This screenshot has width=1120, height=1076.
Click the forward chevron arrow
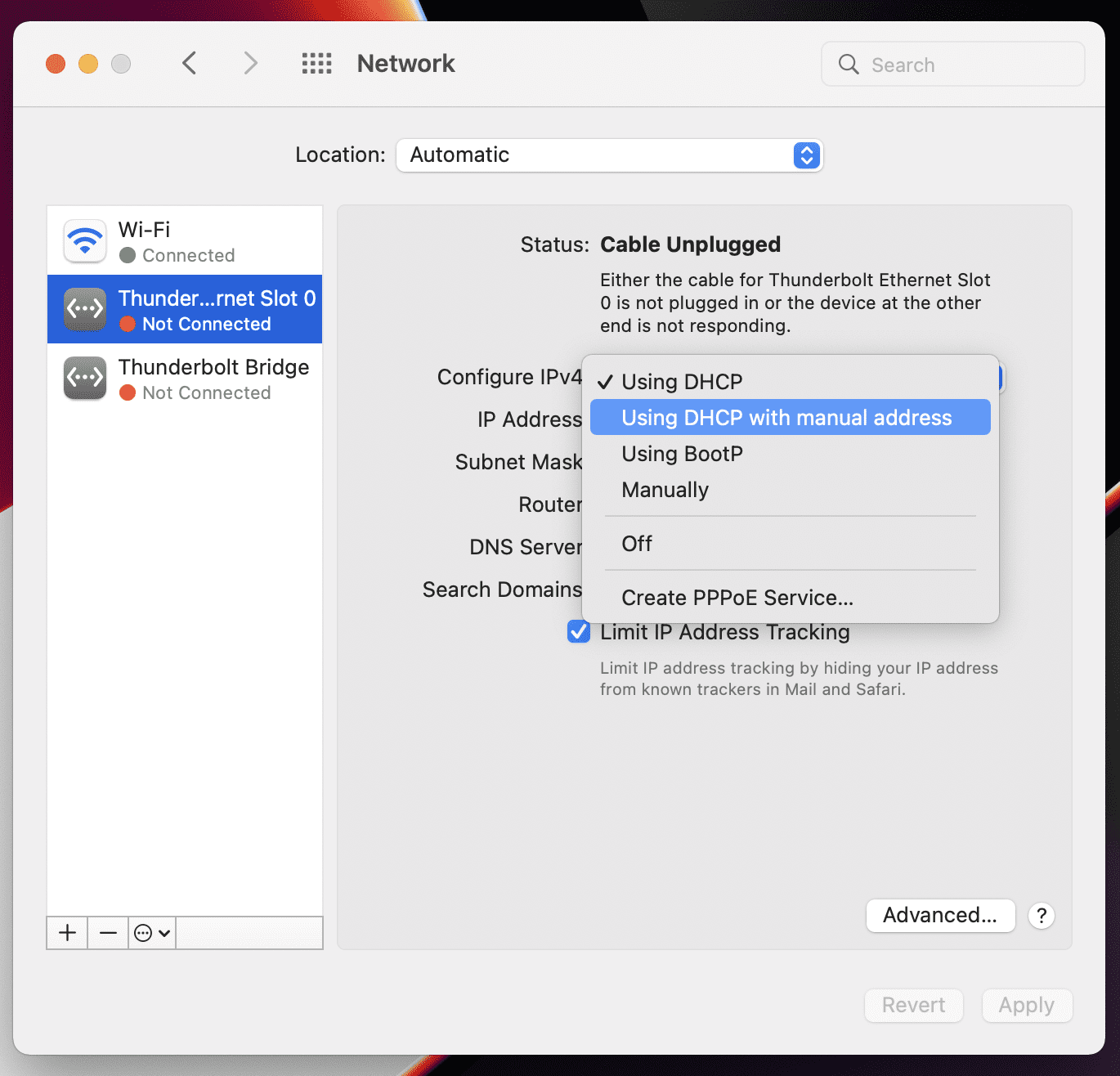pyautogui.click(x=250, y=63)
